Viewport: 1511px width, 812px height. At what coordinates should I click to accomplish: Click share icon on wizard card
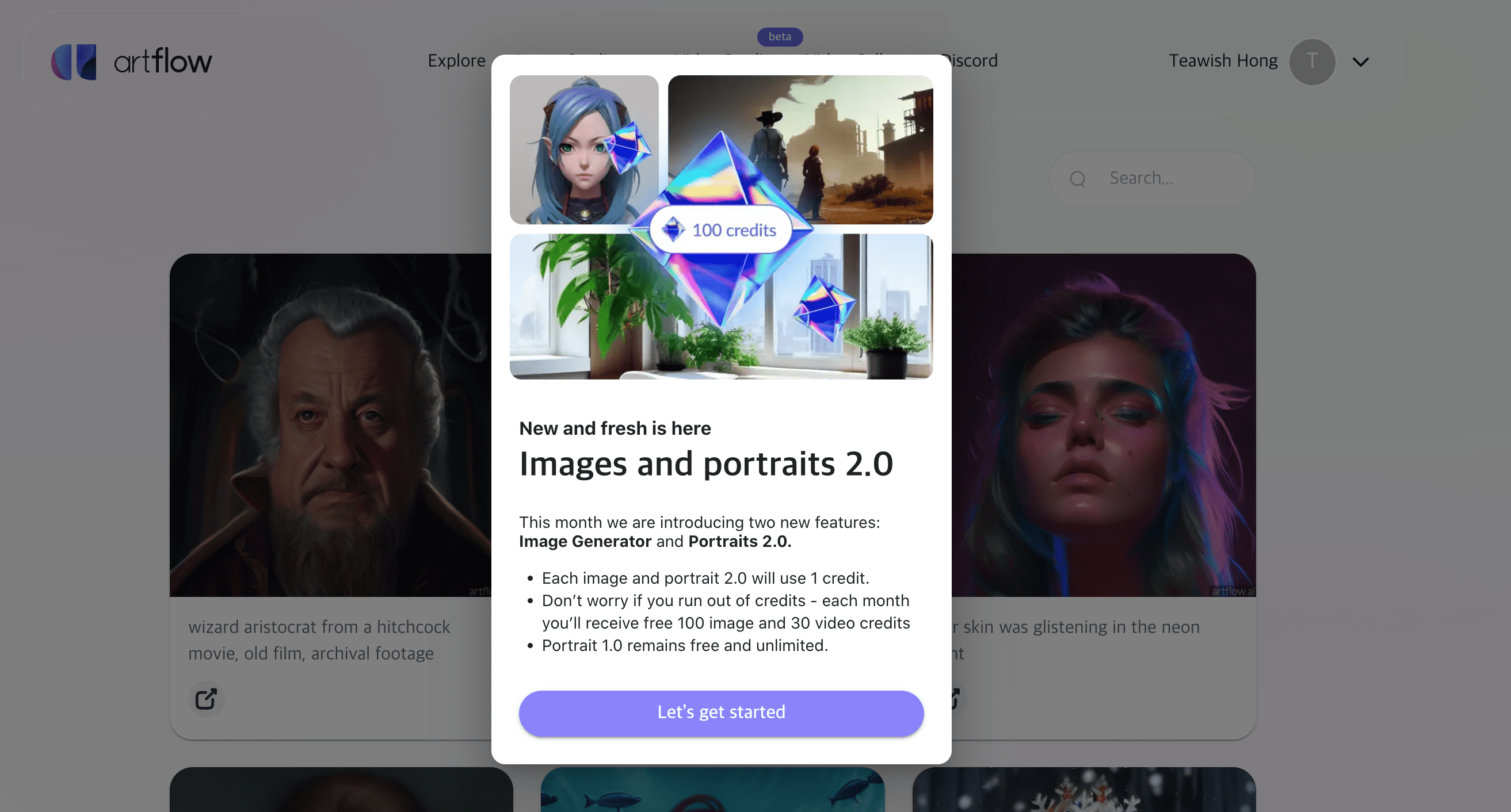tap(206, 698)
